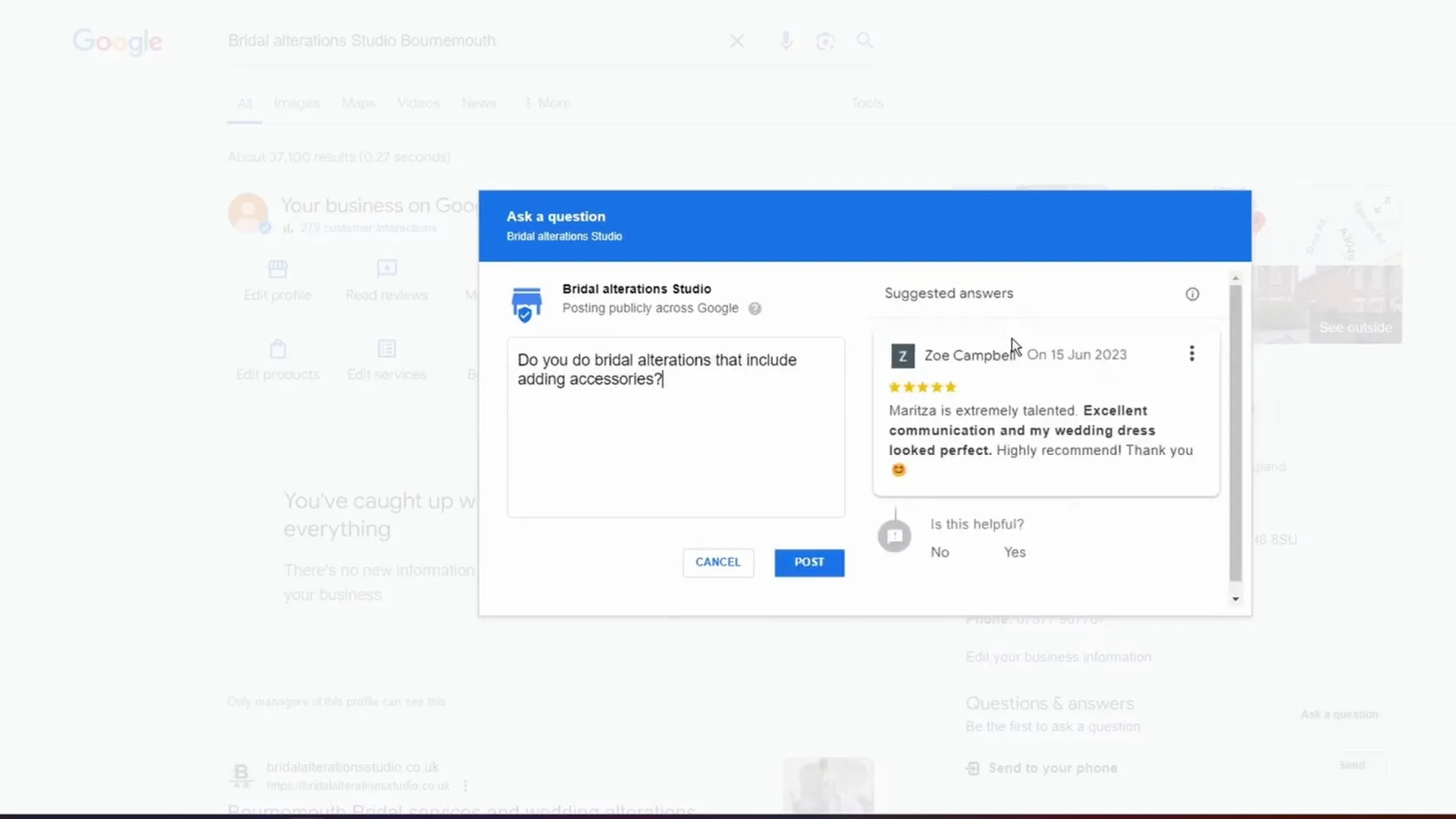Screen dimensions: 1456x819
Task: Open Edit profile in background page
Action: (x=278, y=281)
